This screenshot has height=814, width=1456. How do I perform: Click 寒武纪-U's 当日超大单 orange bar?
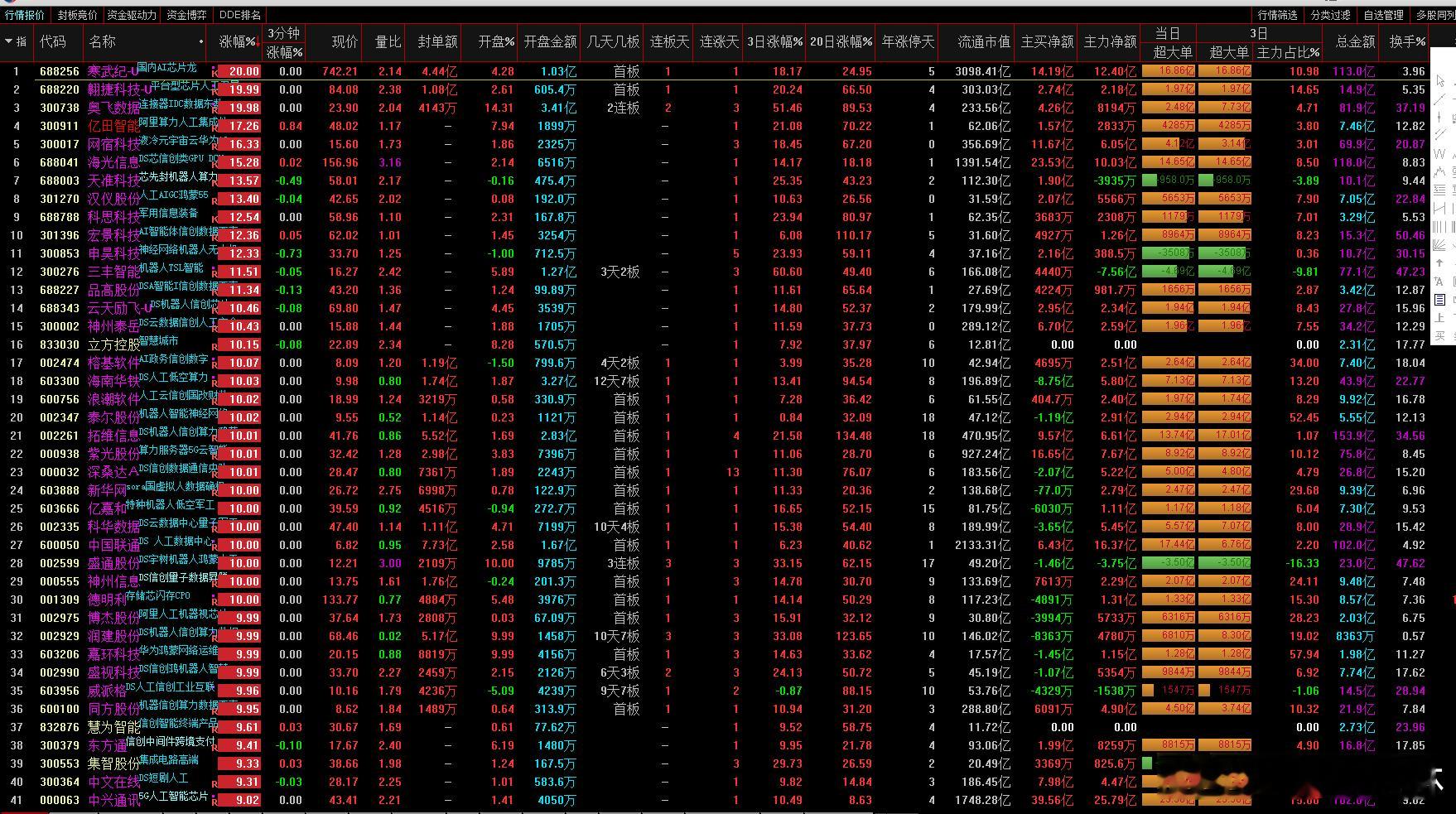1168,72
